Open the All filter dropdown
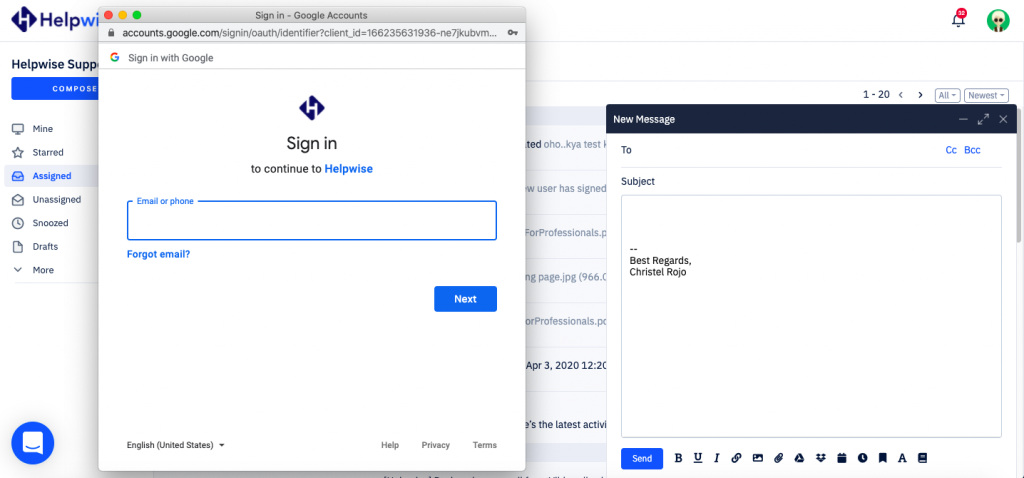 coord(948,95)
